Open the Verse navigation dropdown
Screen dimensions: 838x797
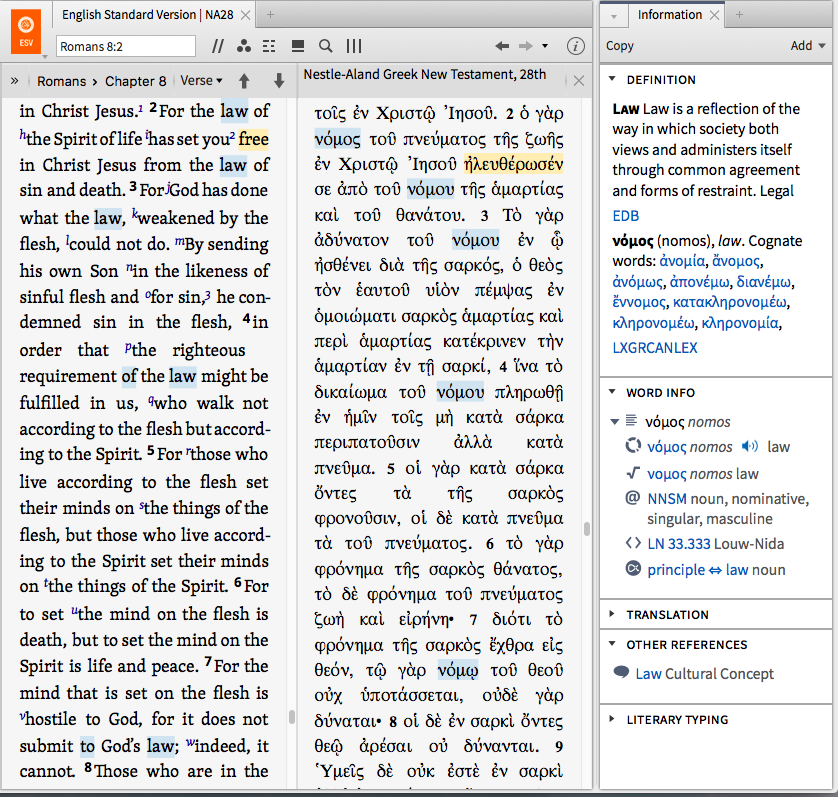pos(201,81)
